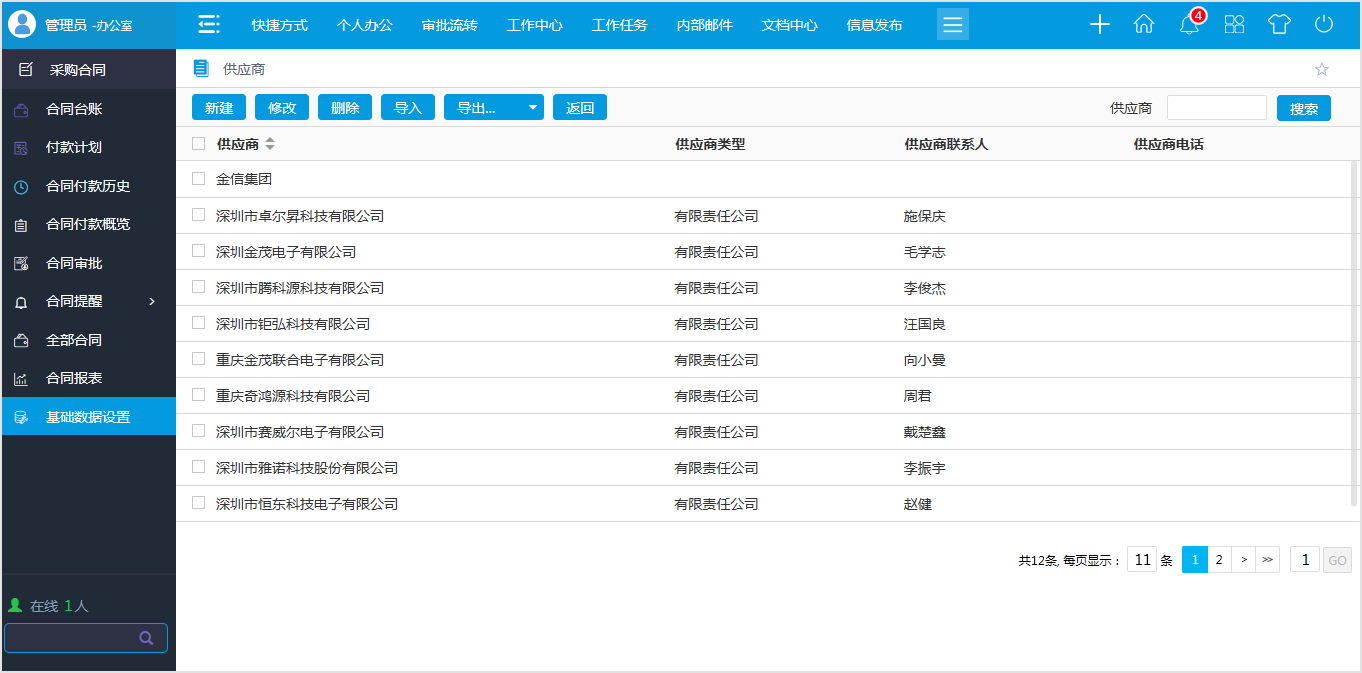Switch to the 内部邮件 menu
Viewport: 1362px width, 673px height.
point(704,25)
